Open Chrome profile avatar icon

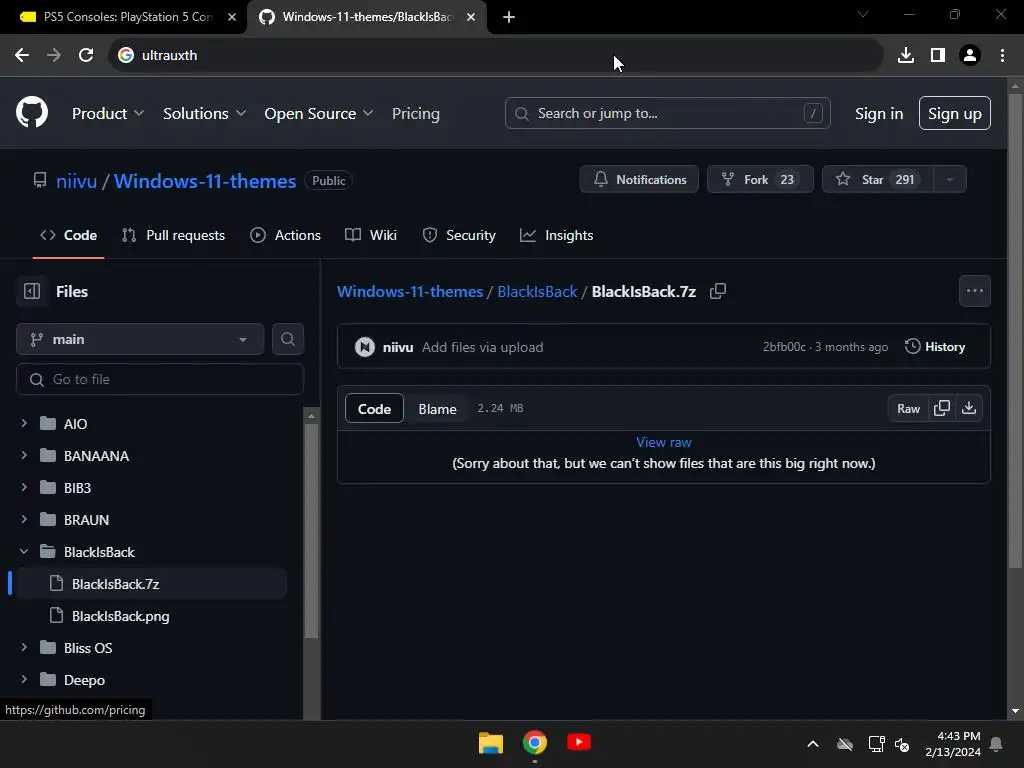click(970, 56)
